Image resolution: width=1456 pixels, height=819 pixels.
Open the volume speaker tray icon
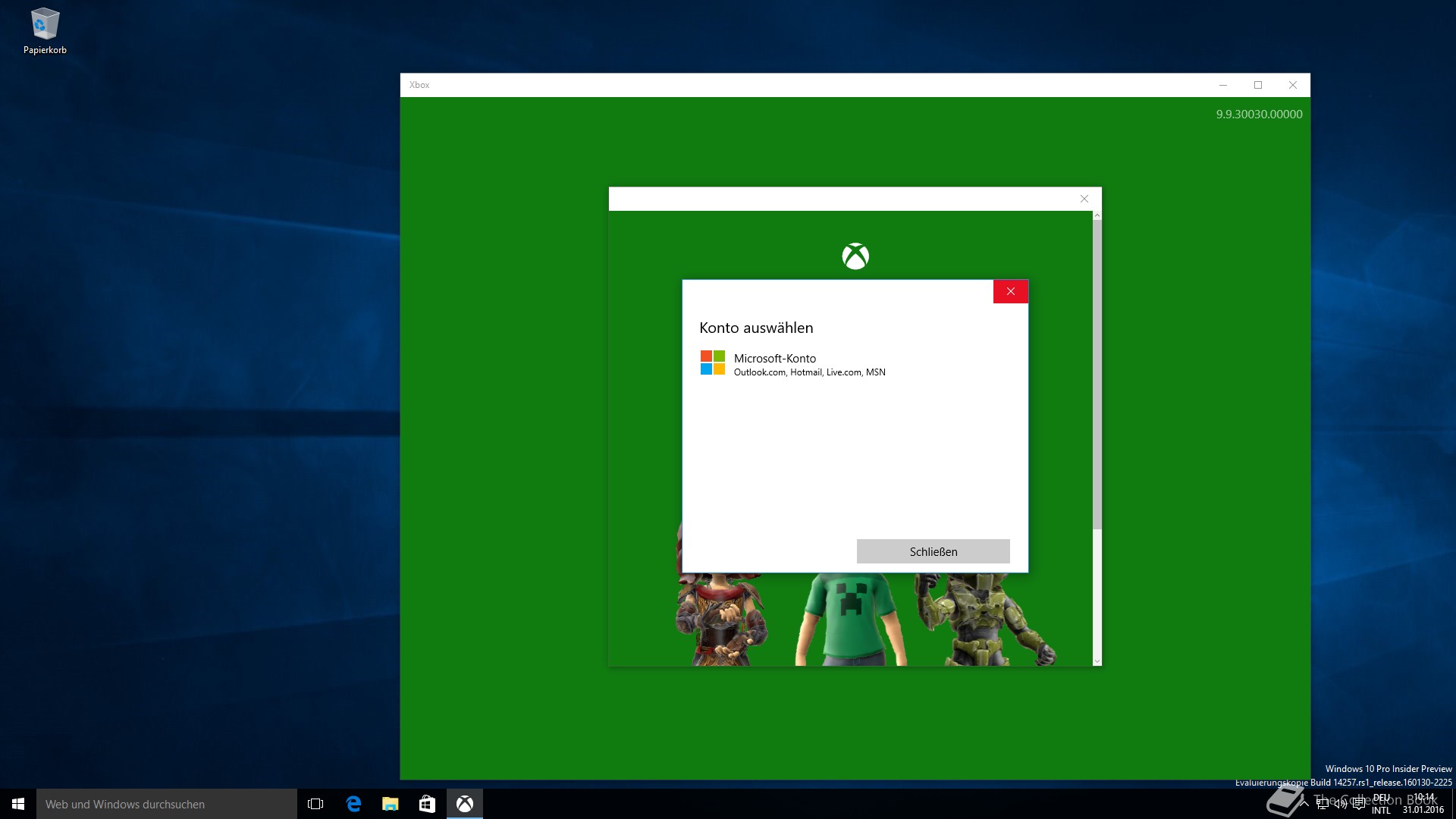[x=1341, y=804]
